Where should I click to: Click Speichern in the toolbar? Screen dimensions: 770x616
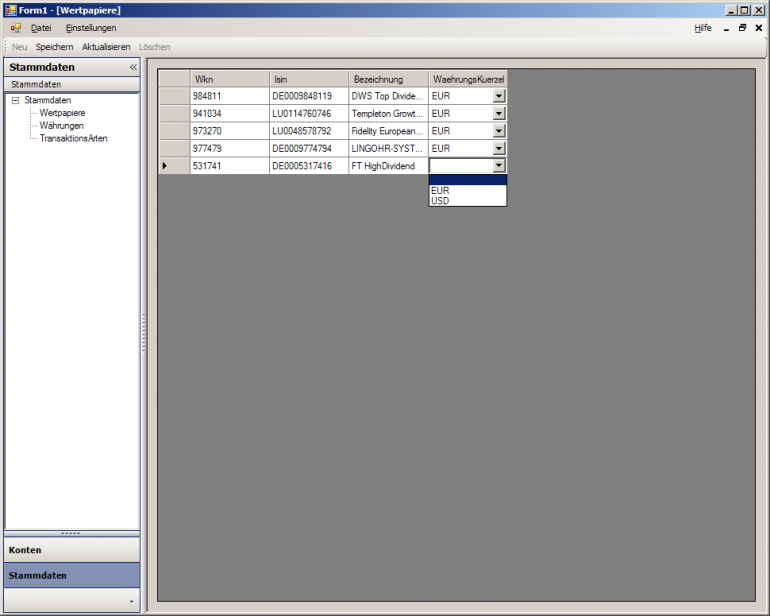coord(55,47)
